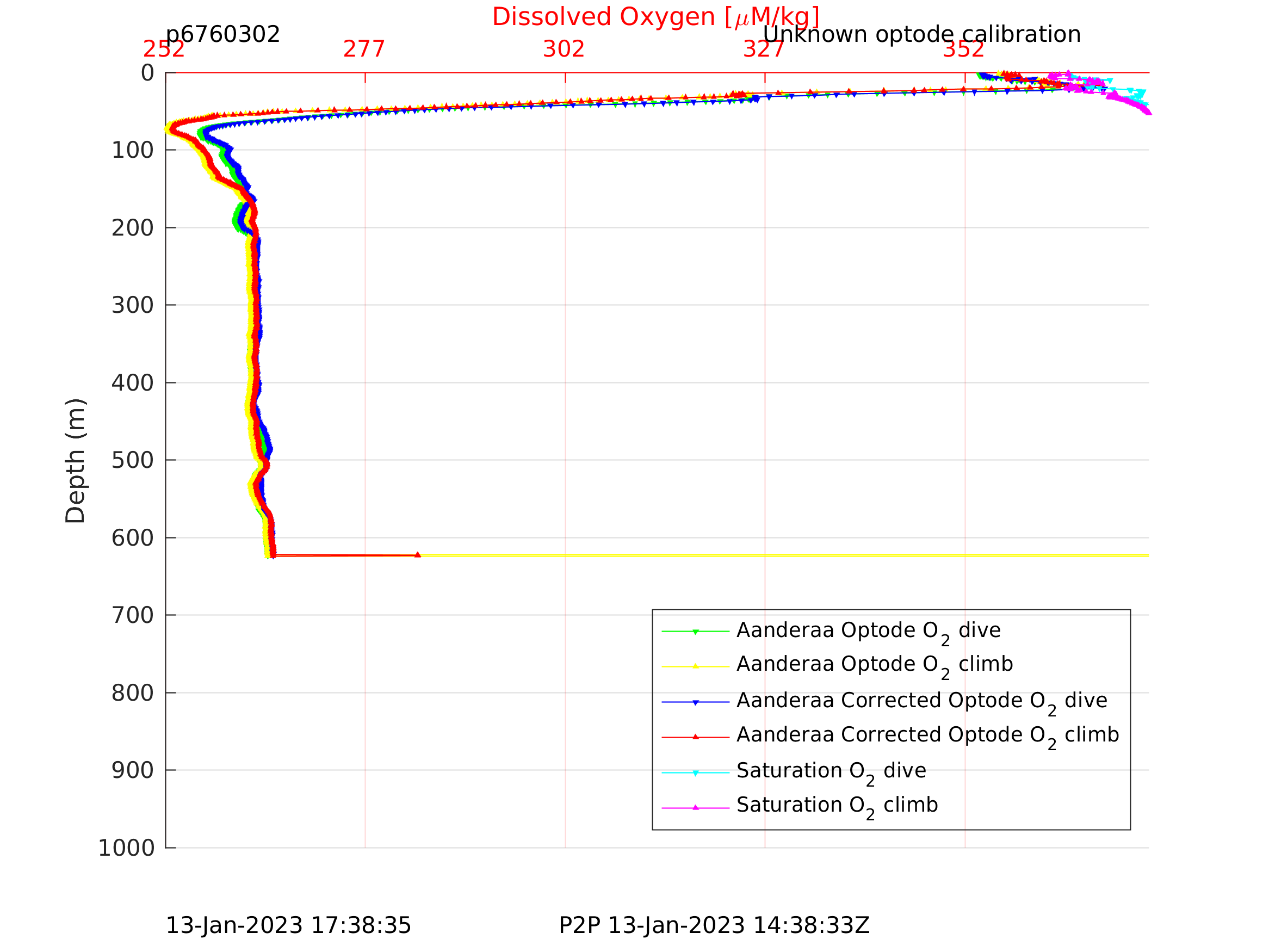Click the x-axis tick label '352'
The image size is (1269, 952).
[964, 50]
